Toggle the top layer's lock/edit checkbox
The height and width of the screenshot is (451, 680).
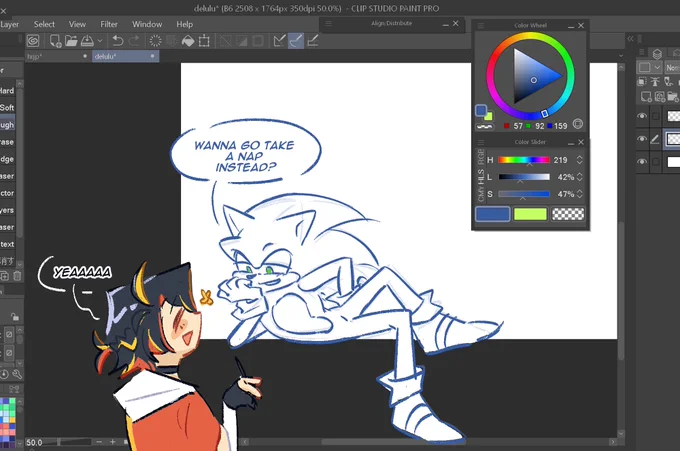656,116
